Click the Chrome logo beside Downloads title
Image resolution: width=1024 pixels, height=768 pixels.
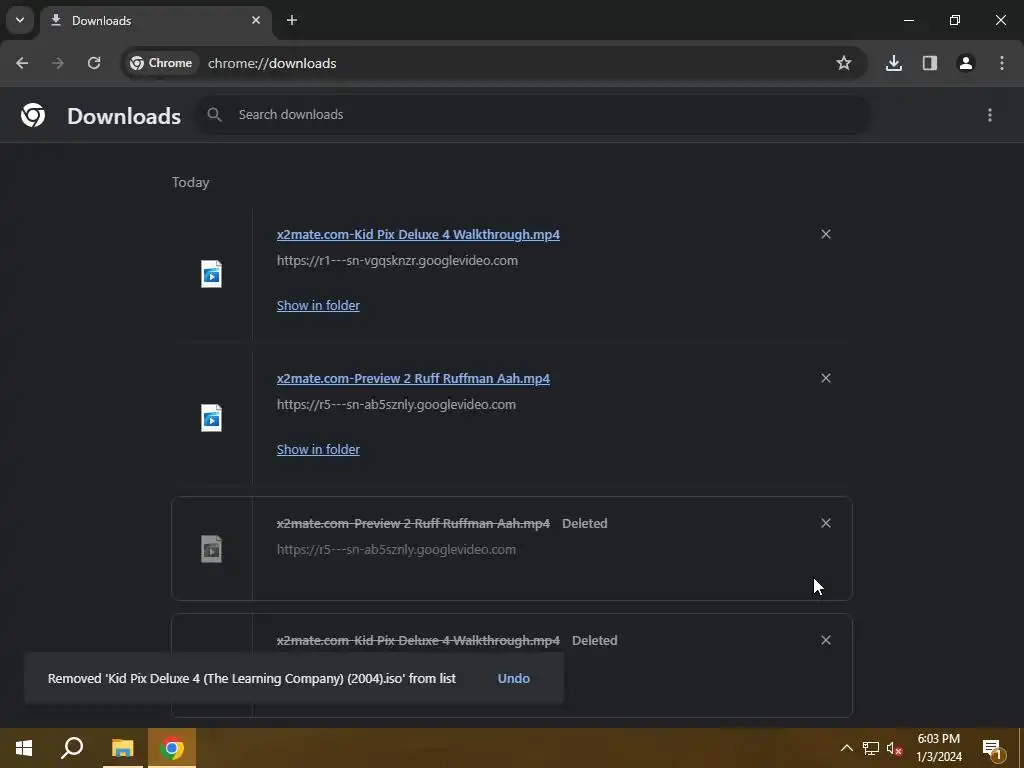pyautogui.click(x=33, y=116)
